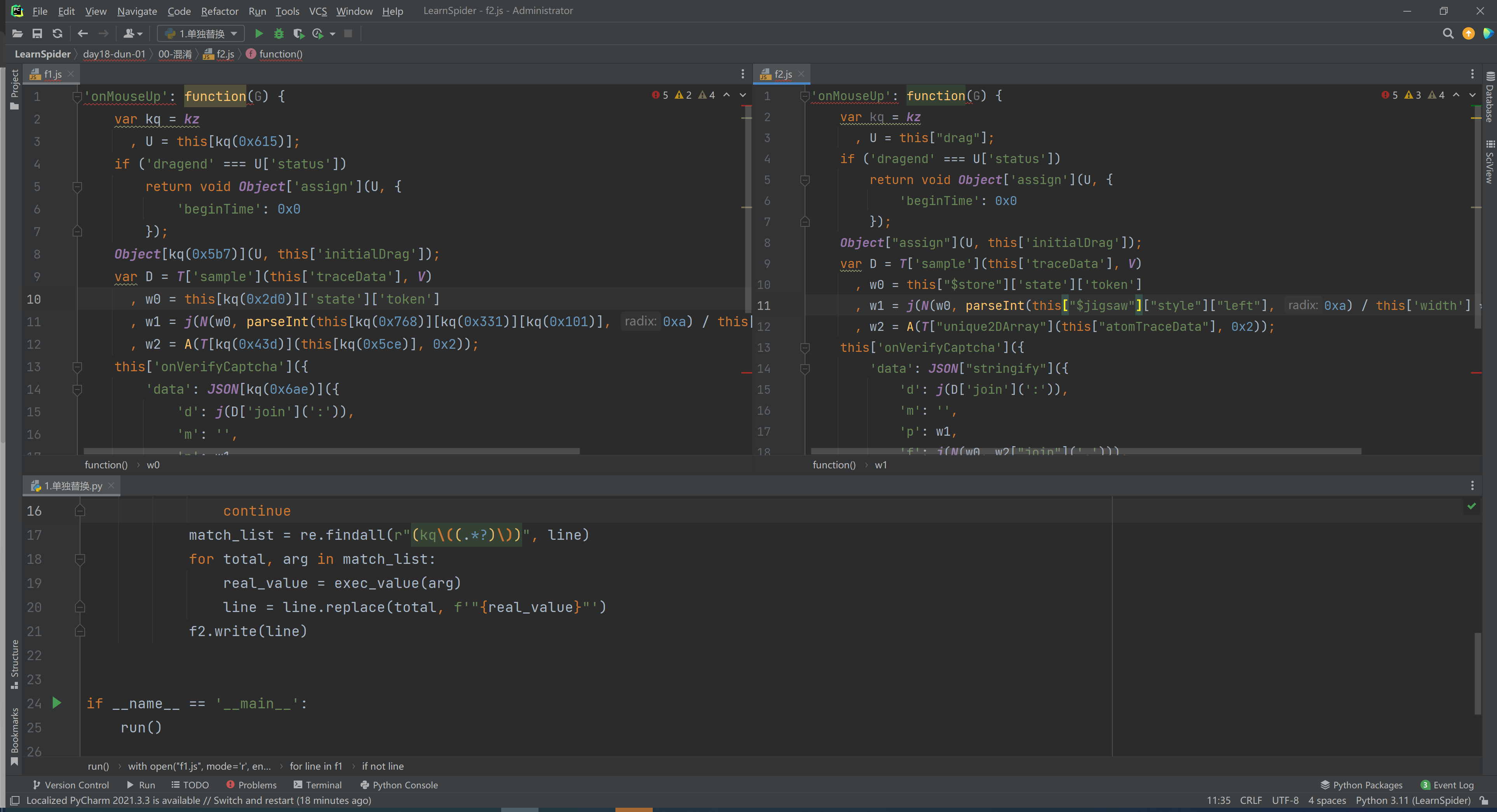Click the Reload from disk icon

[57, 34]
